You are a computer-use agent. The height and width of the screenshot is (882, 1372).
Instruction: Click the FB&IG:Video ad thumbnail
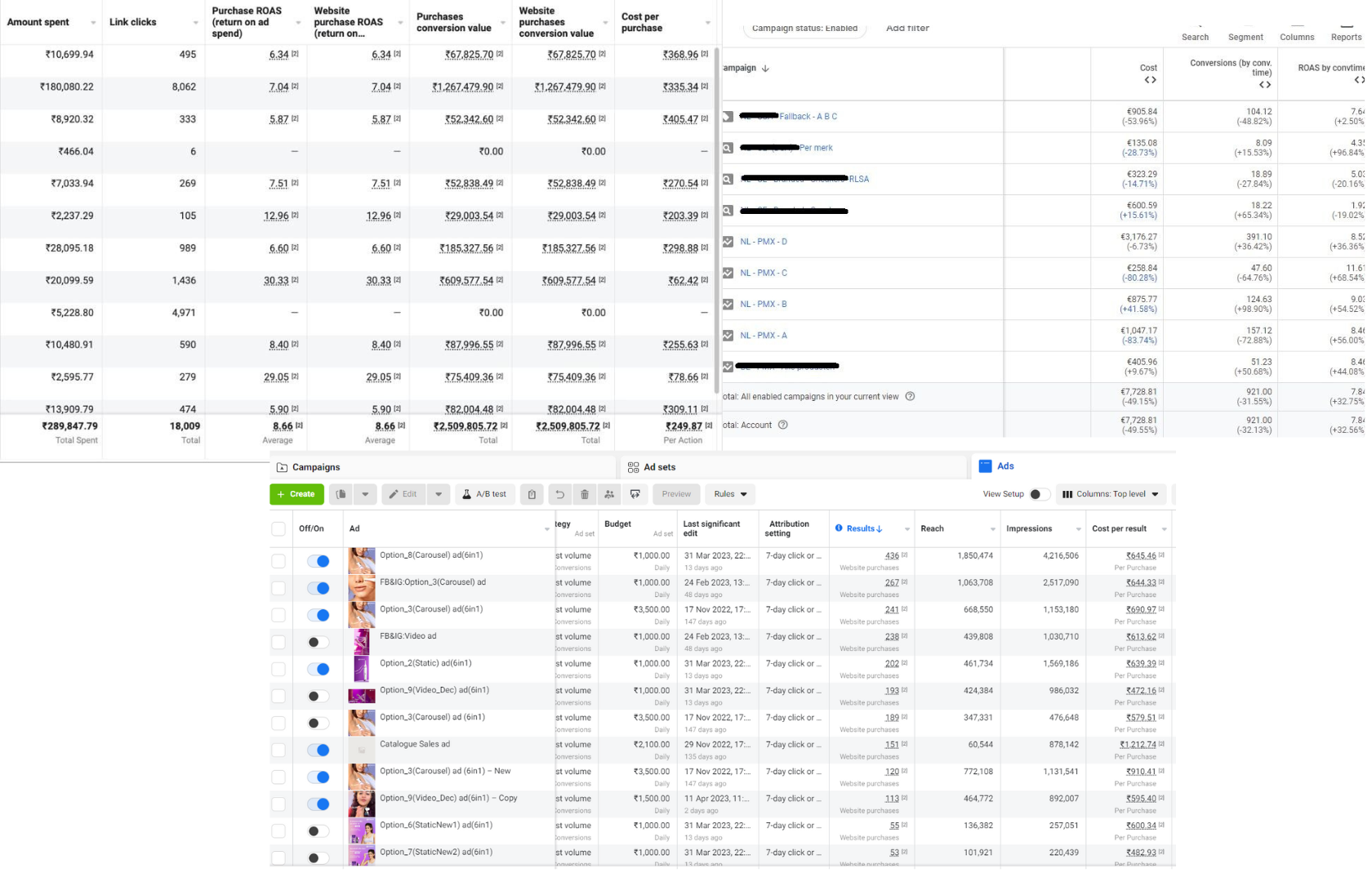coord(362,642)
